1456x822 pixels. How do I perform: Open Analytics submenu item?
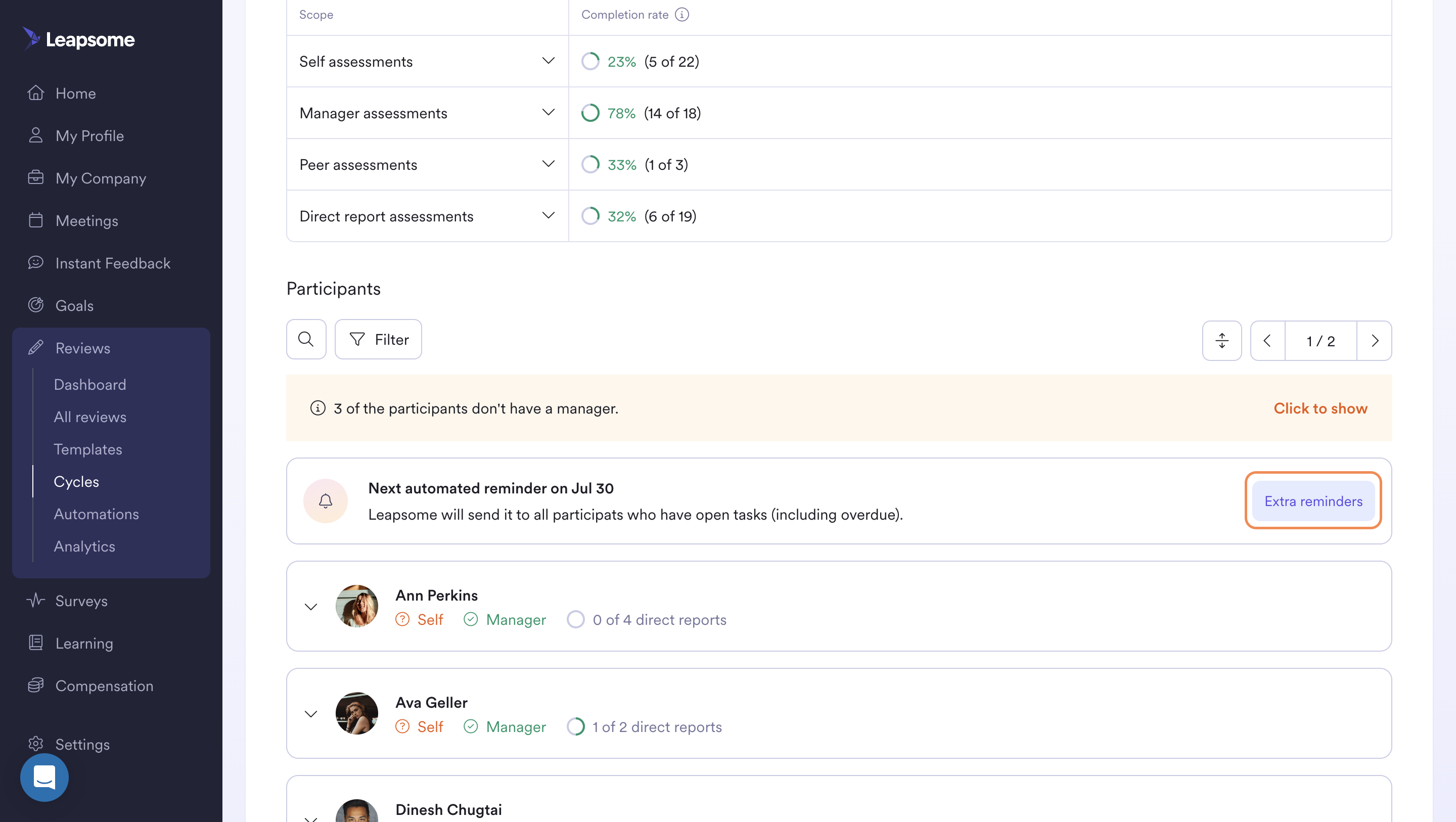[x=84, y=545]
